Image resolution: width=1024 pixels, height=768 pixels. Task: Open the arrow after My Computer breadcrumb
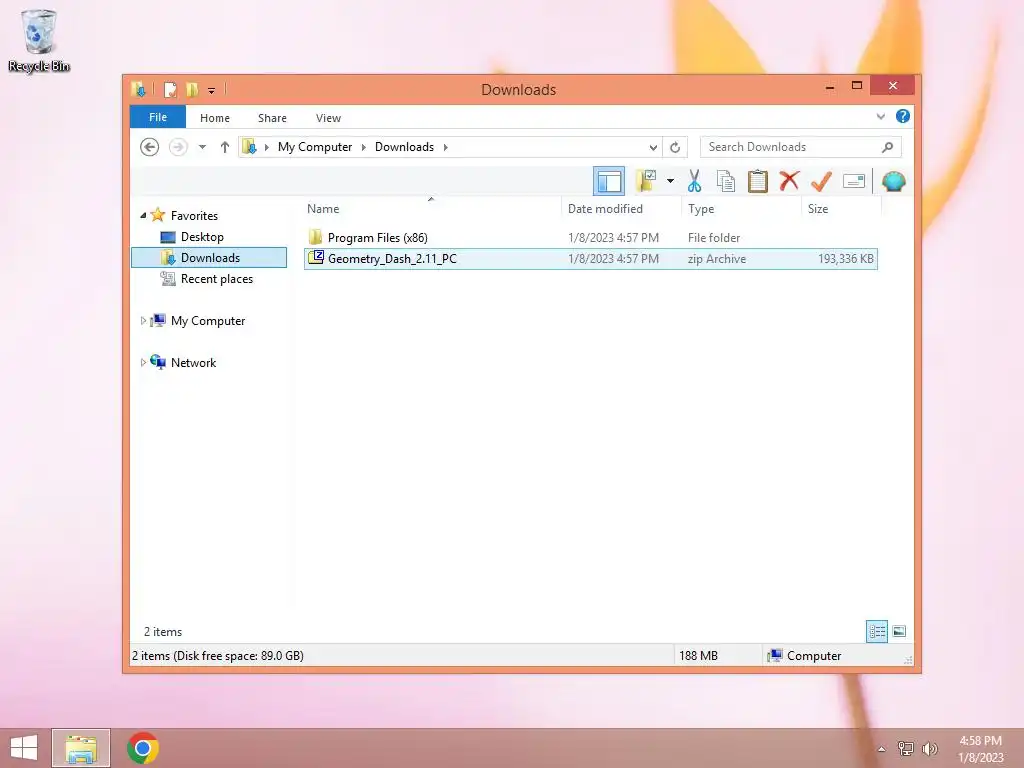click(364, 147)
